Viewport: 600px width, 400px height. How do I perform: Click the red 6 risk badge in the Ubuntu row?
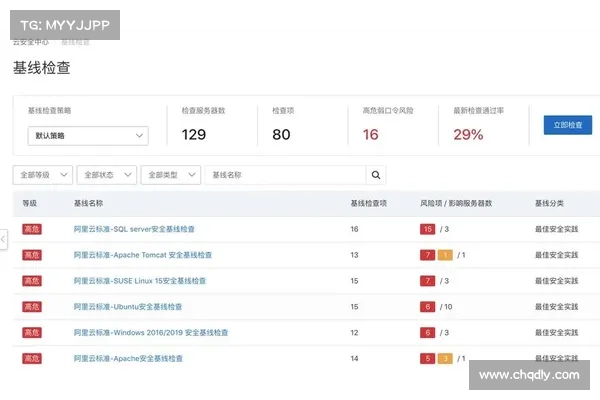(427, 307)
